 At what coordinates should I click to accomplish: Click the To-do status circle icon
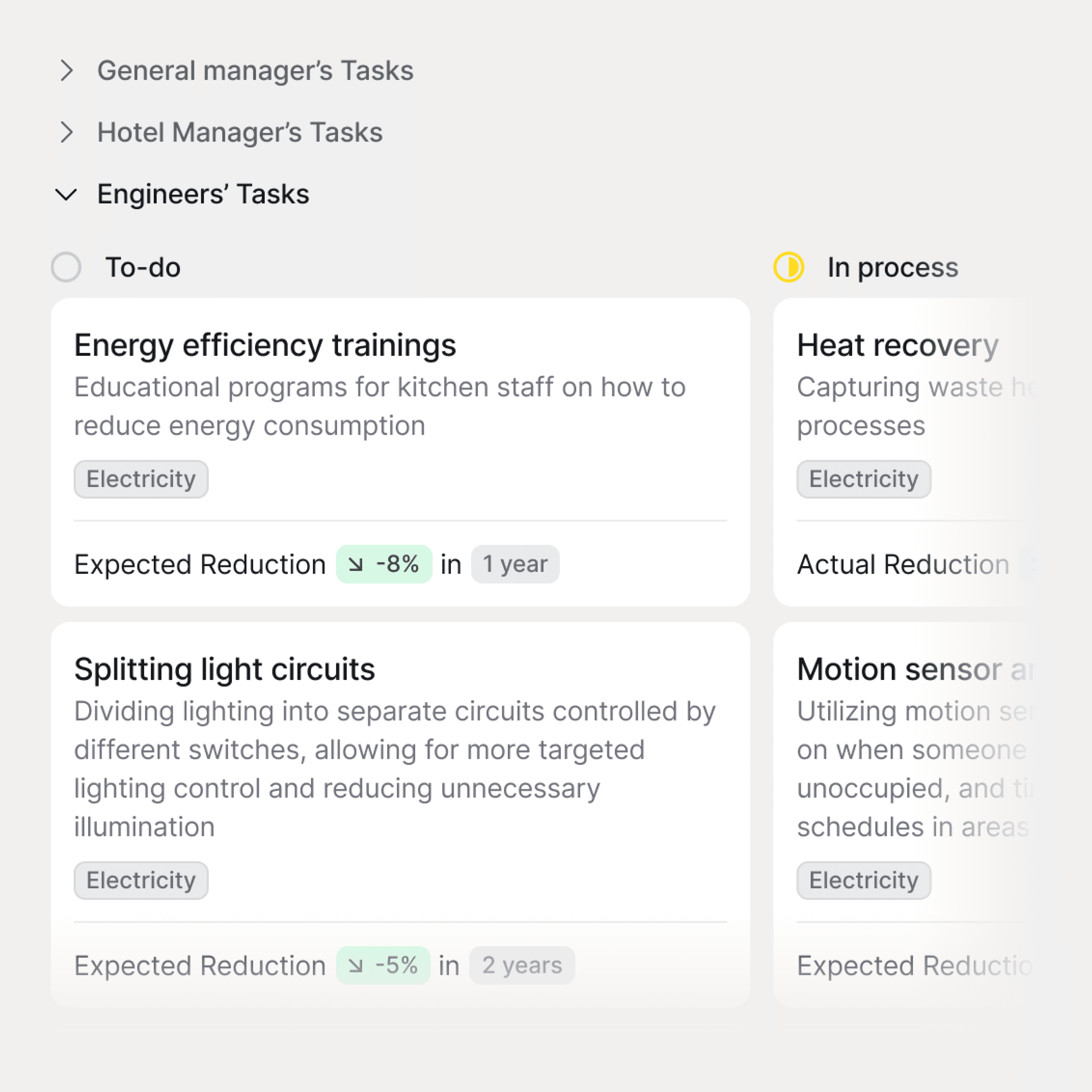click(x=66, y=267)
